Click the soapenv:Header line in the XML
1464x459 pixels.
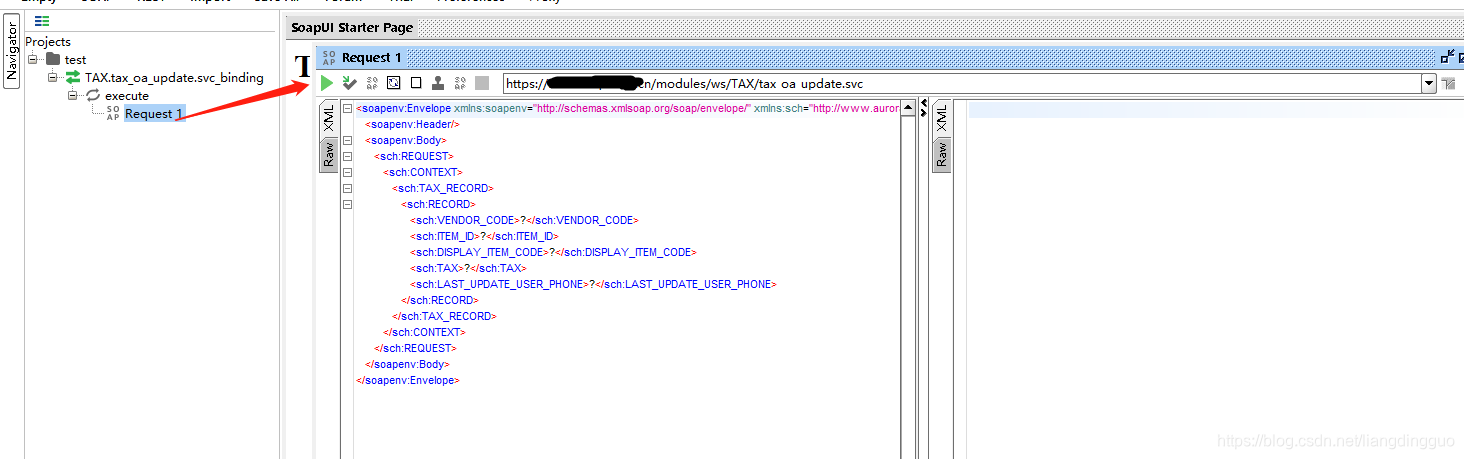tap(412, 124)
